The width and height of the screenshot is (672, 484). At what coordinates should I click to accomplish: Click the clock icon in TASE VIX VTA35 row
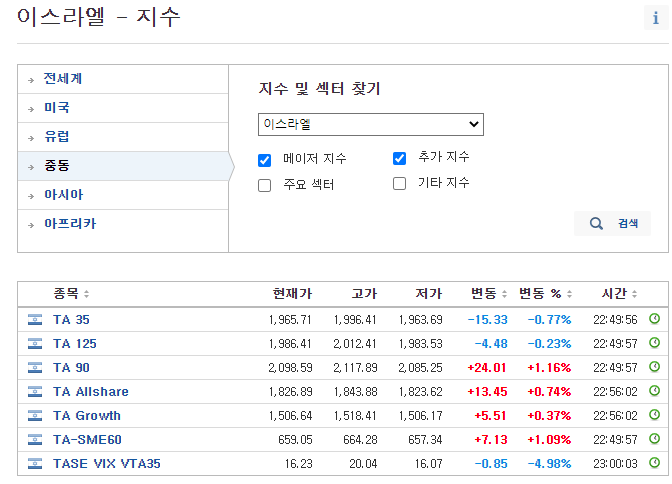tap(655, 463)
